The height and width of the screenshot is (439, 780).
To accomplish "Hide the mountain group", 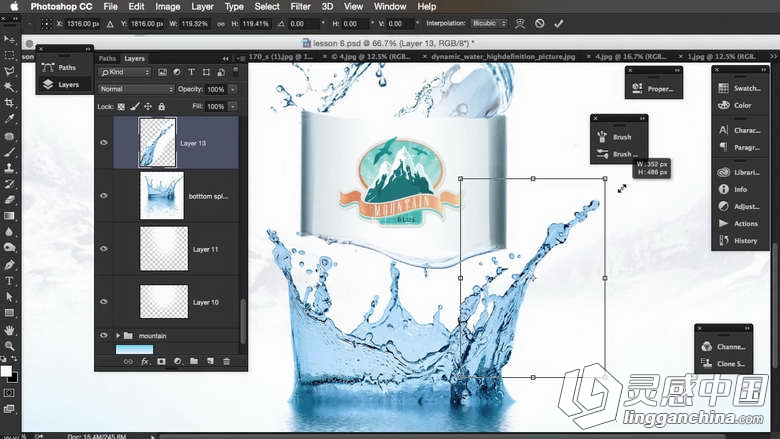I will tap(104, 336).
